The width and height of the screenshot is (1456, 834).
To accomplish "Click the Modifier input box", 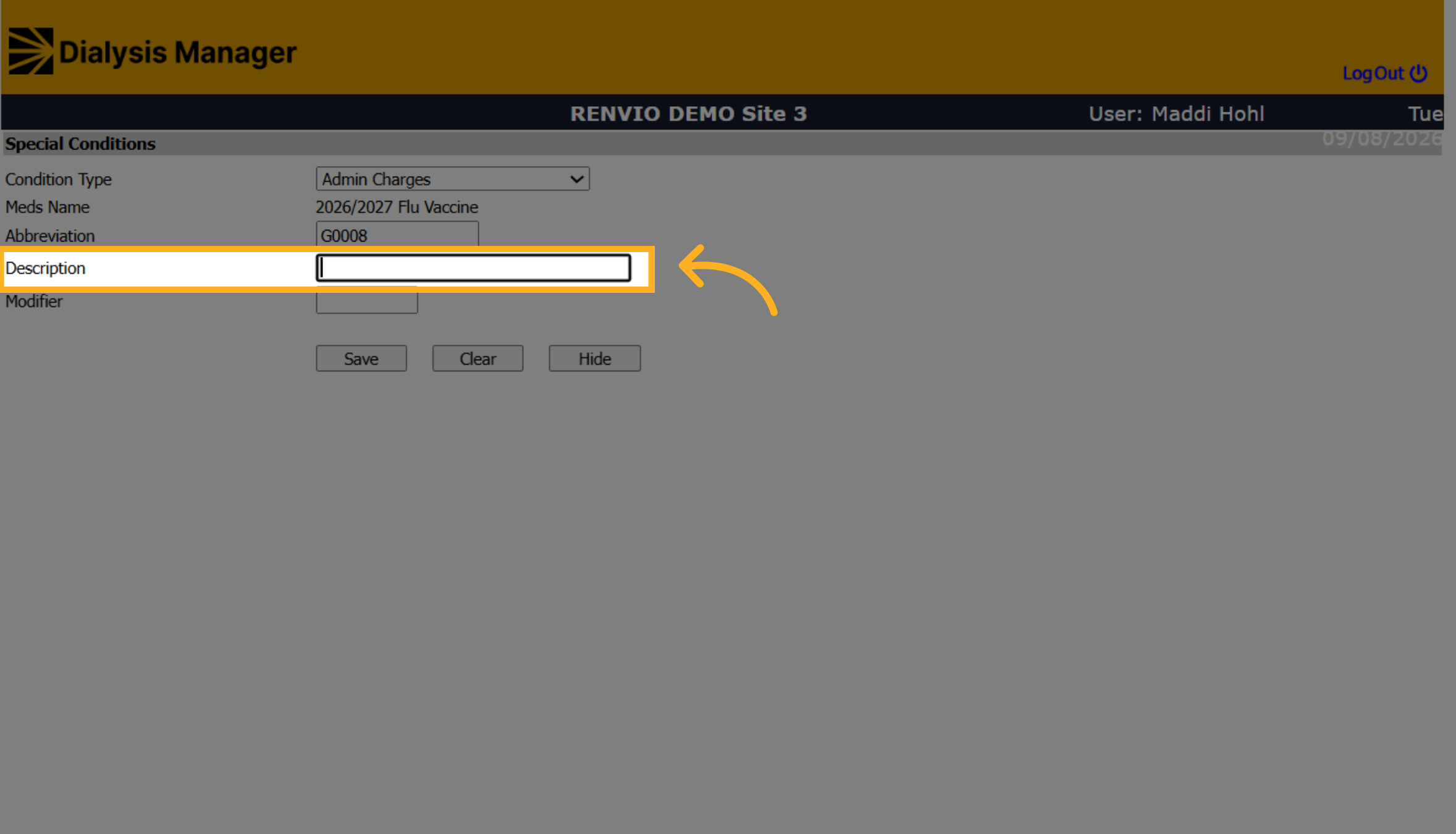I will point(367,301).
